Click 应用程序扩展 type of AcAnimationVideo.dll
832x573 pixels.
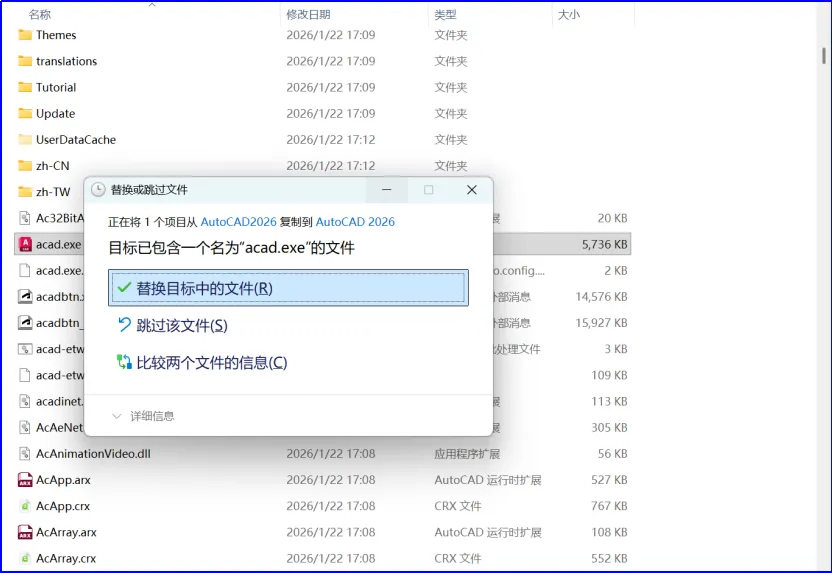(467, 454)
